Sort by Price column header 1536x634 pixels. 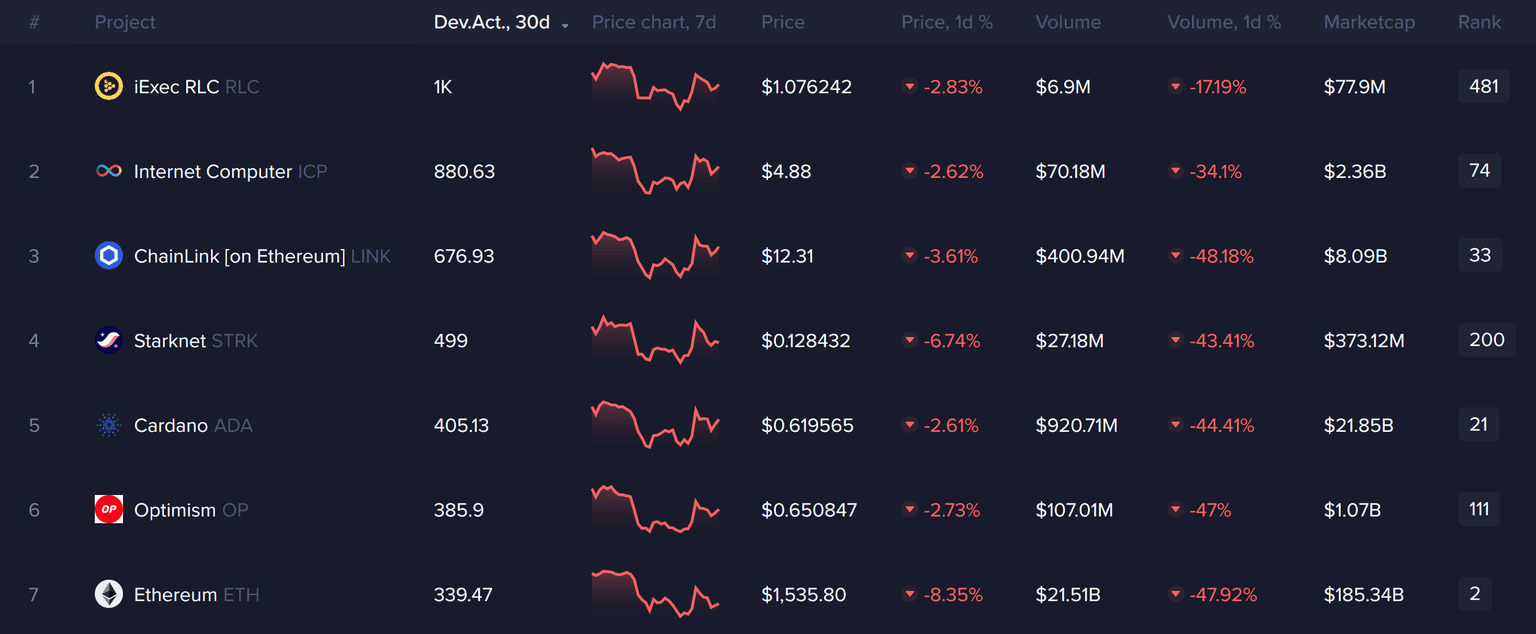pos(782,22)
